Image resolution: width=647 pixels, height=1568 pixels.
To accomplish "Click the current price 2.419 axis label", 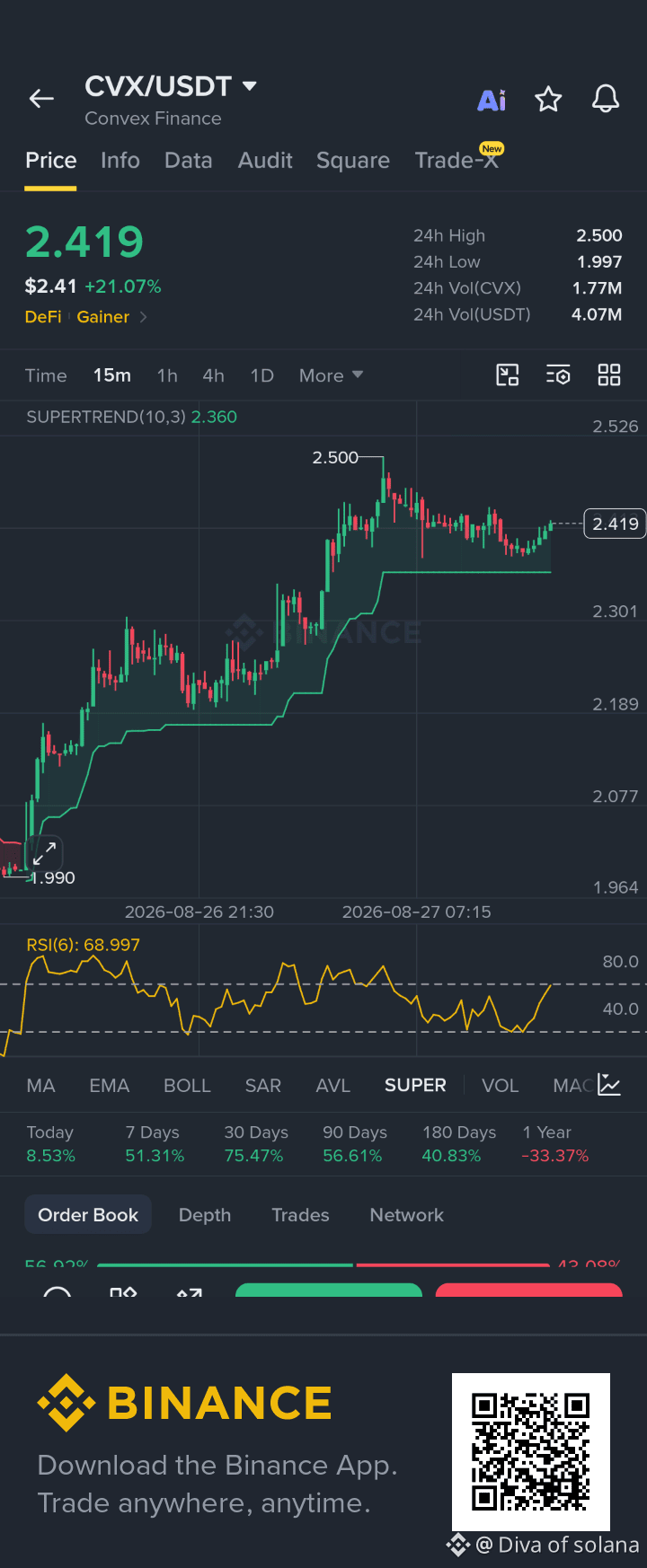I will 615,524.
